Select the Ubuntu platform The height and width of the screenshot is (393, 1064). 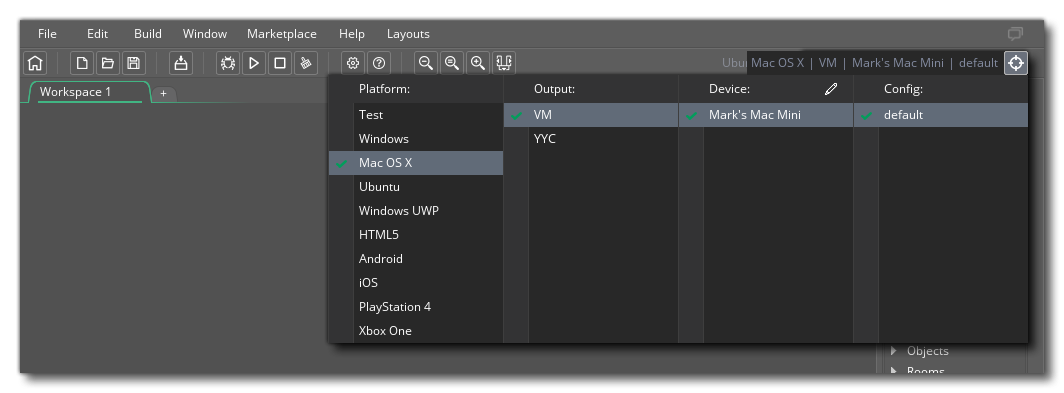click(x=416, y=187)
